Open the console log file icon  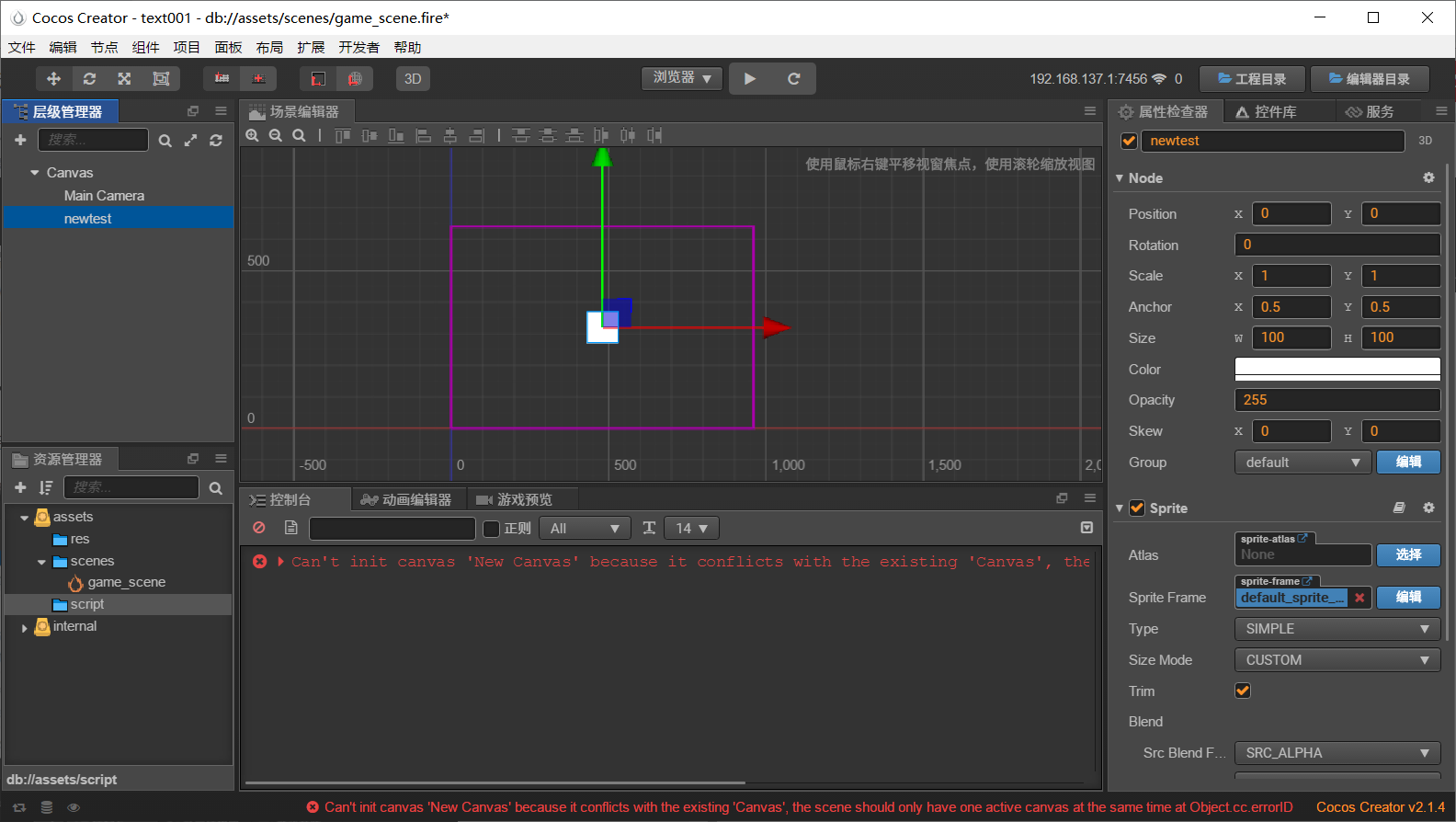(x=290, y=528)
